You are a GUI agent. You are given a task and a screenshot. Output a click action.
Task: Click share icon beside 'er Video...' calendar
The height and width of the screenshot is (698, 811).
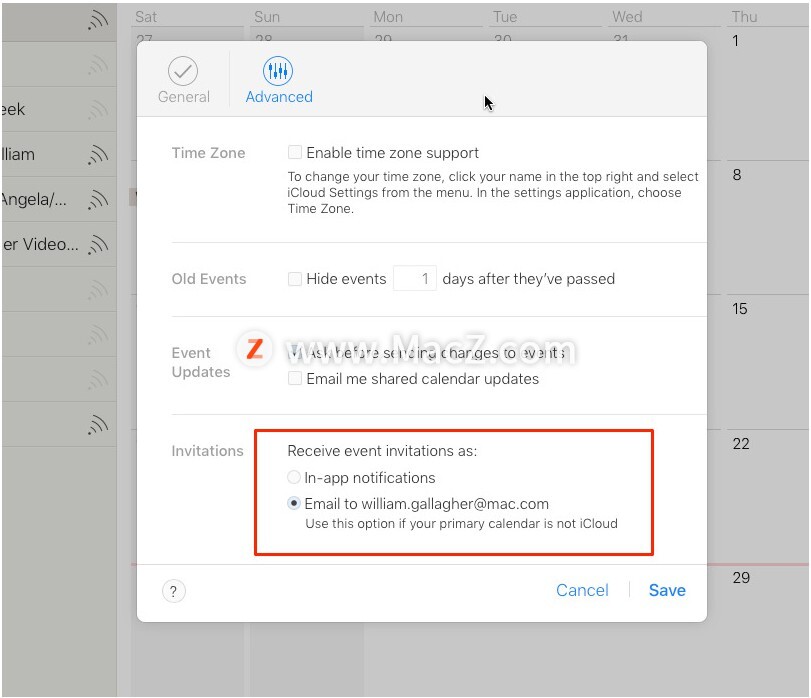[98, 244]
